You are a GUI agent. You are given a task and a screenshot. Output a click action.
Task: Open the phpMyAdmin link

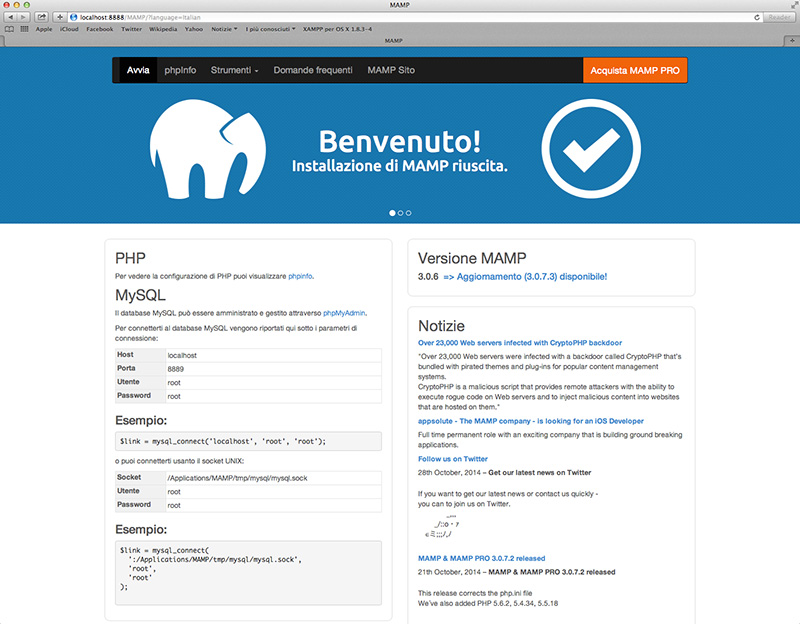[x=344, y=313]
